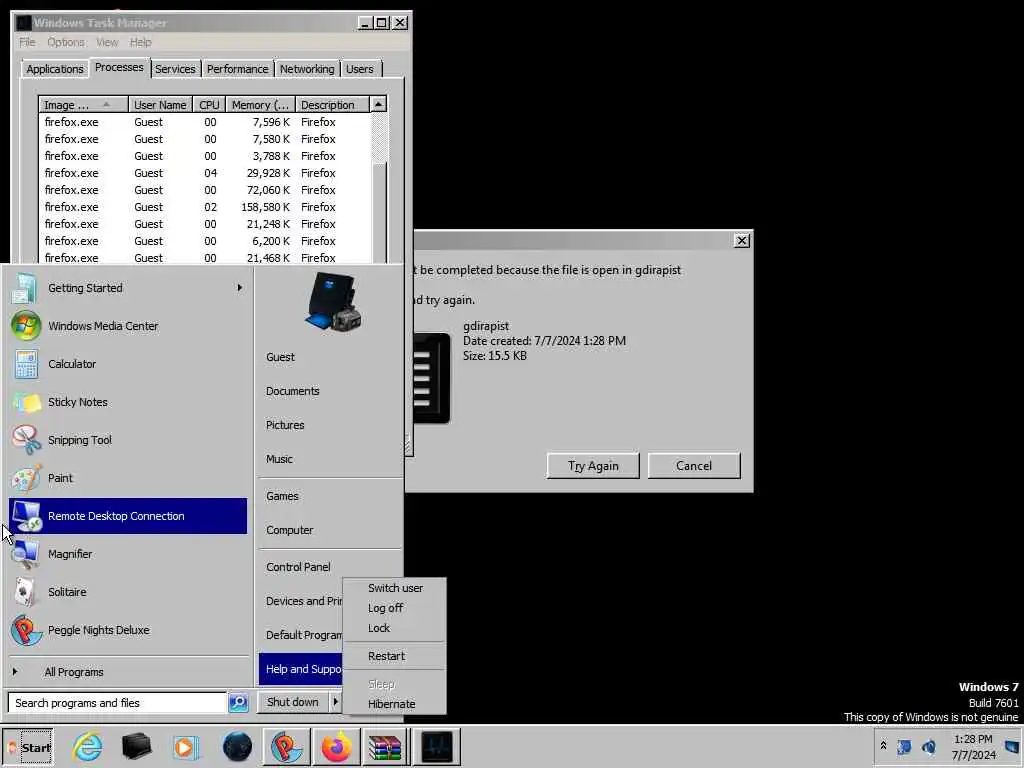
Task: Open Magnifier
Action: pyautogui.click(x=128, y=554)
